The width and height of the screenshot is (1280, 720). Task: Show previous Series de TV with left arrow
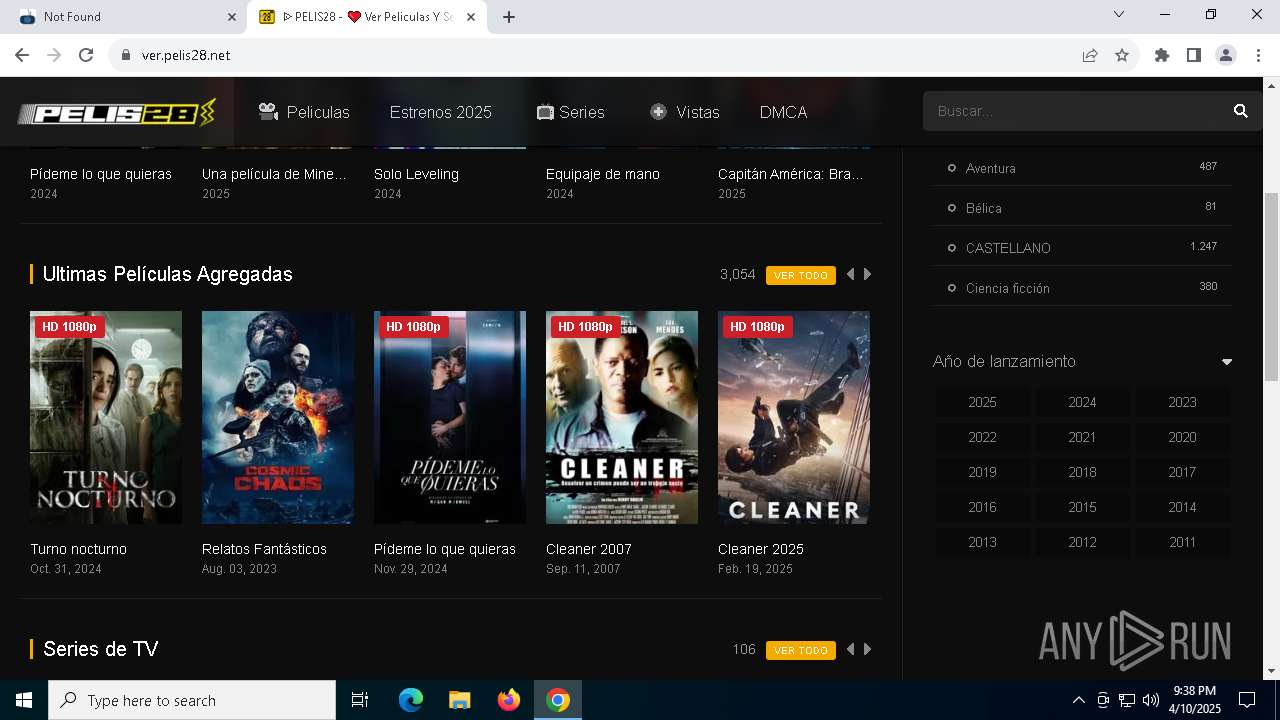point(850,649)
